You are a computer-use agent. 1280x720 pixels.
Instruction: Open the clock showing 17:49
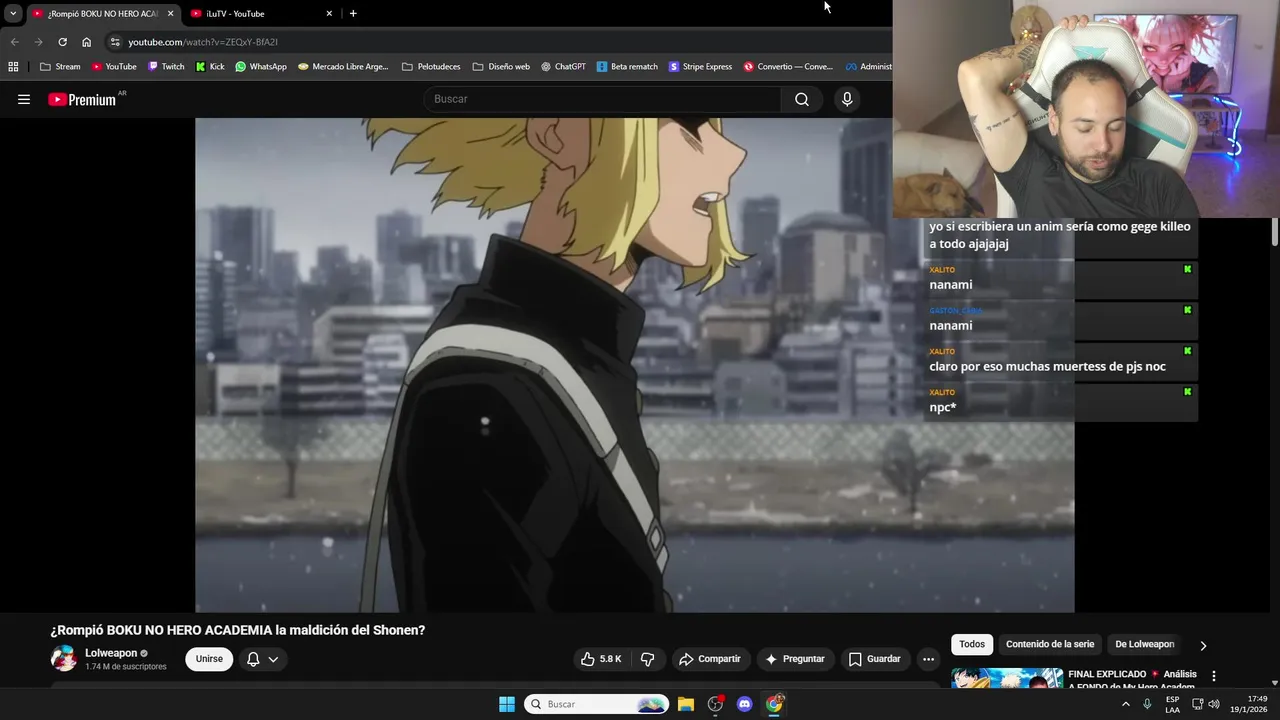click(1248, 704)
